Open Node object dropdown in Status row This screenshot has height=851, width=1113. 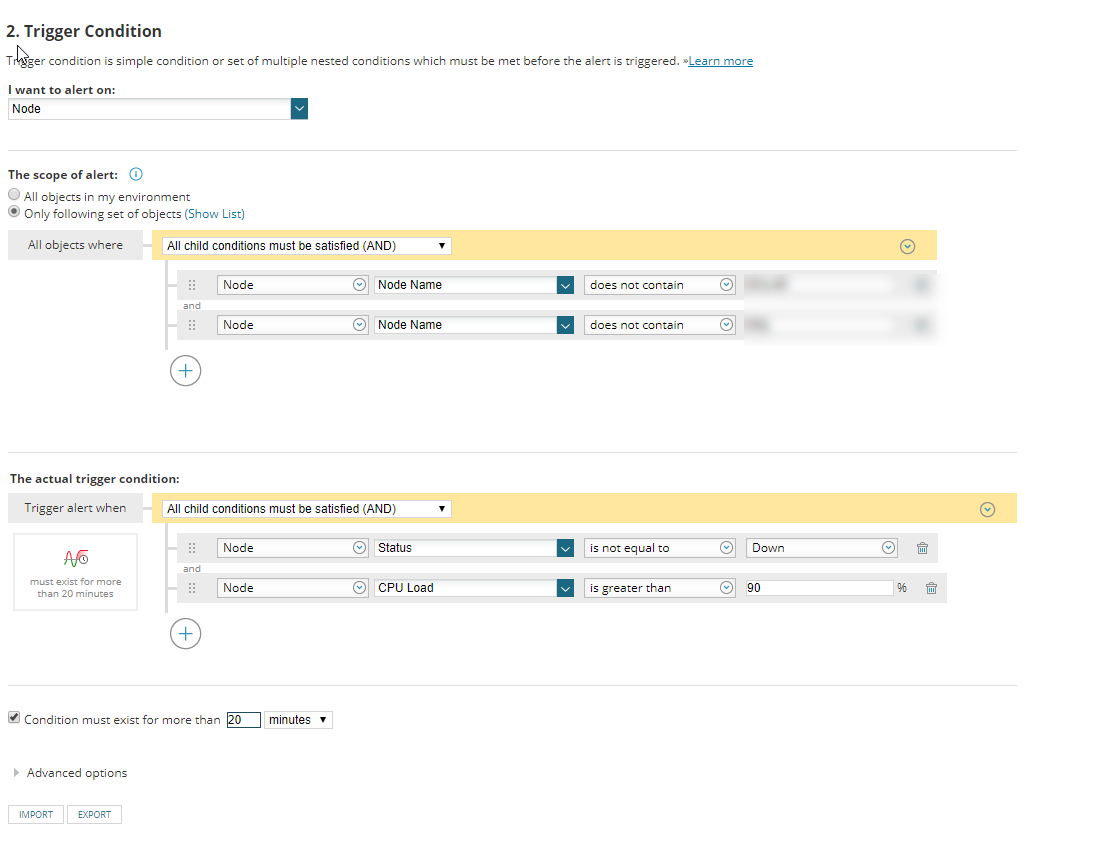tap(292, 548)
